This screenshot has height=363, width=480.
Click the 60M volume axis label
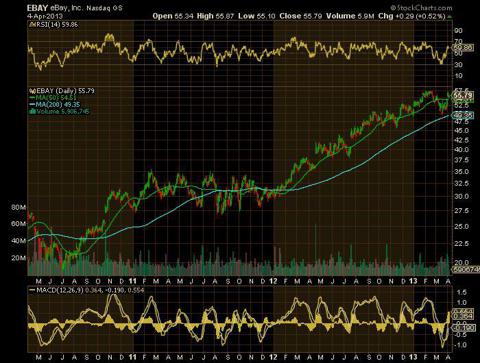(x=18, y=224)
